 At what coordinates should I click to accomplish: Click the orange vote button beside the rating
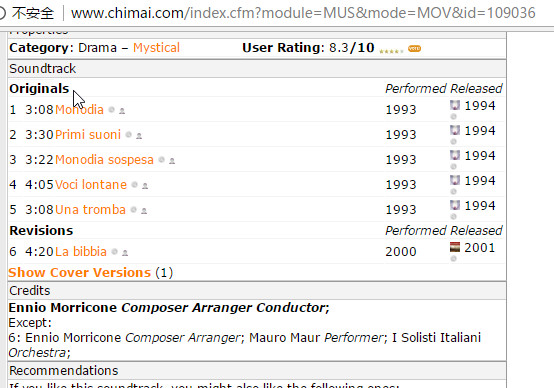coord(414,48)
